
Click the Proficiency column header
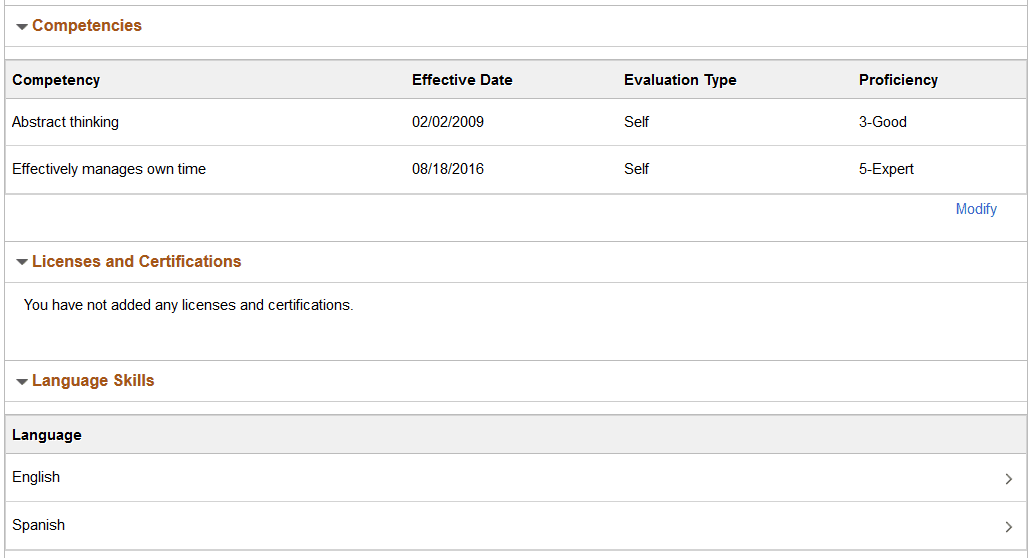pyautogui.click(x=898, y=80)
